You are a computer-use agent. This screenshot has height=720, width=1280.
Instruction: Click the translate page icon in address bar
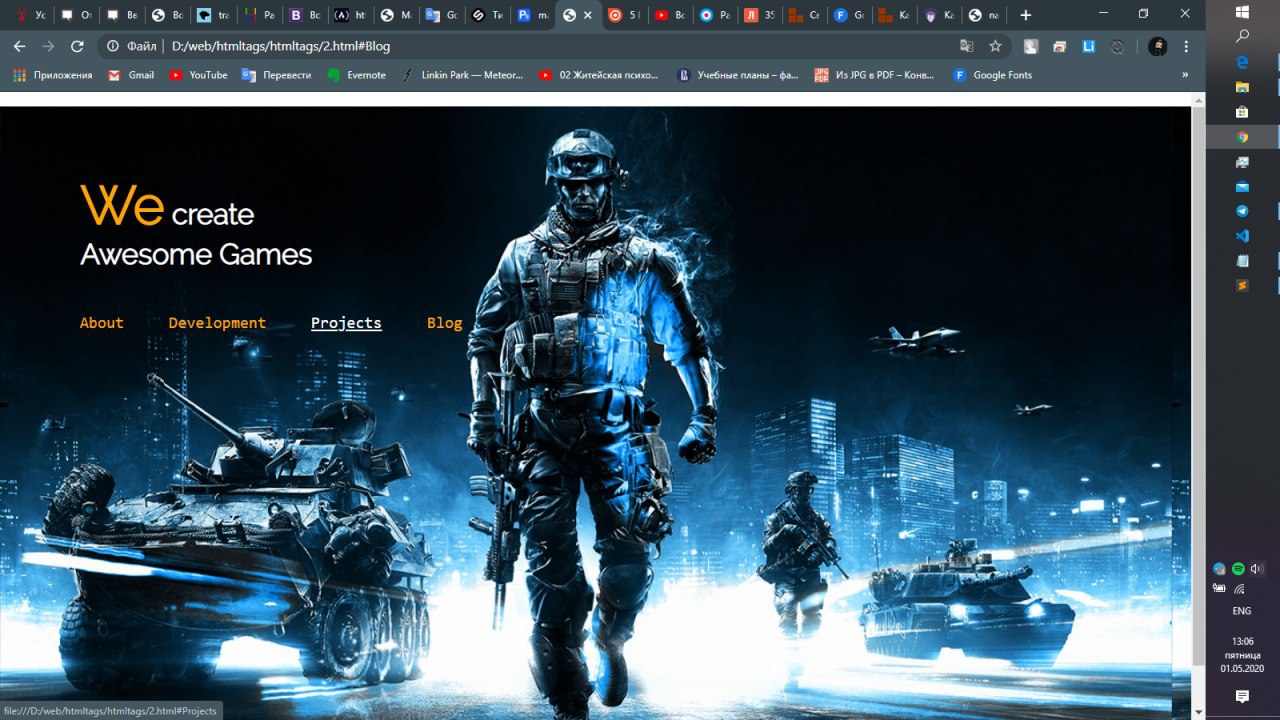pos(966,46)
